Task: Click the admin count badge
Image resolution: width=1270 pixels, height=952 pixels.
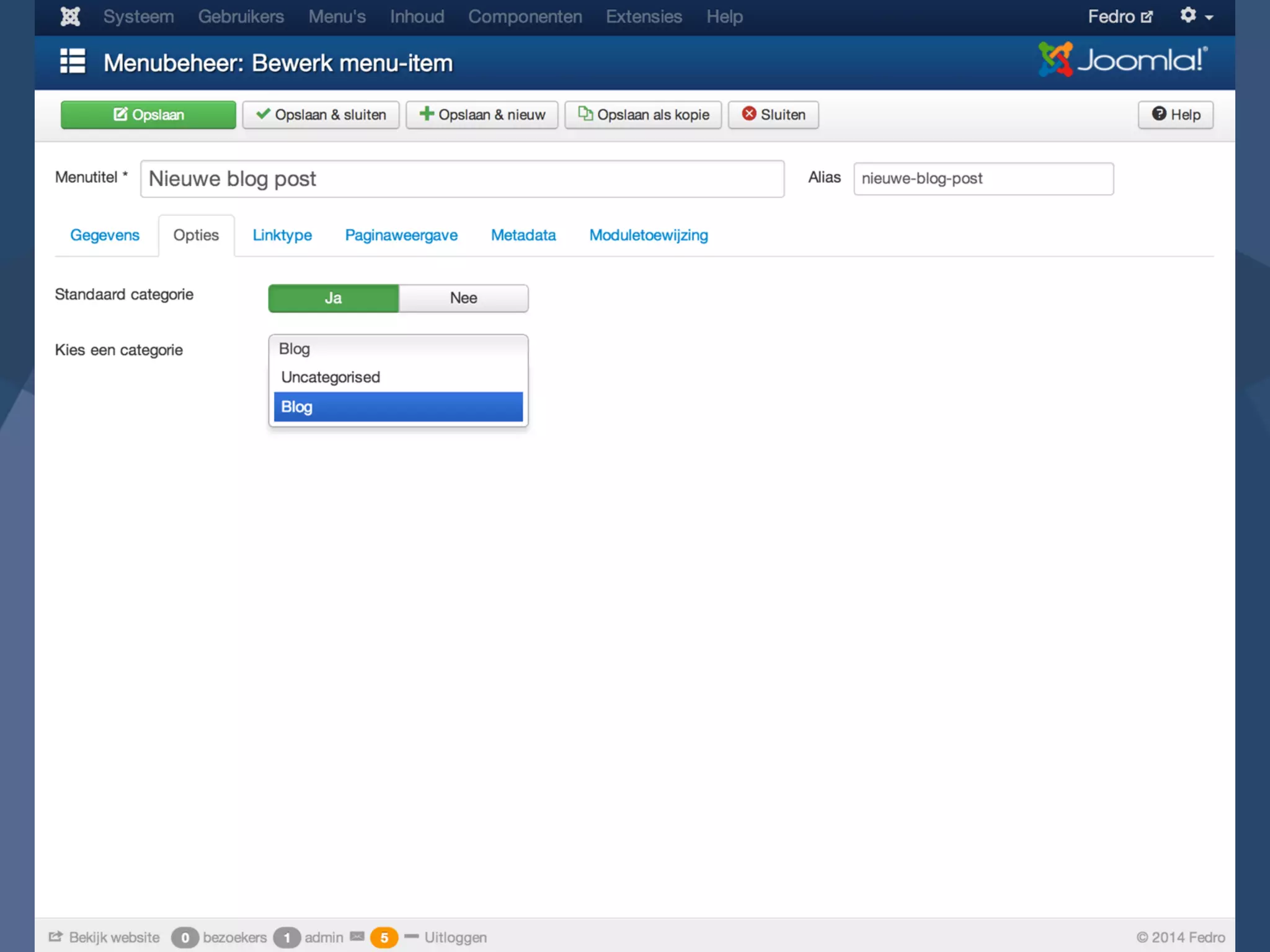Action: pyautogui.click(x=286, y=937)
